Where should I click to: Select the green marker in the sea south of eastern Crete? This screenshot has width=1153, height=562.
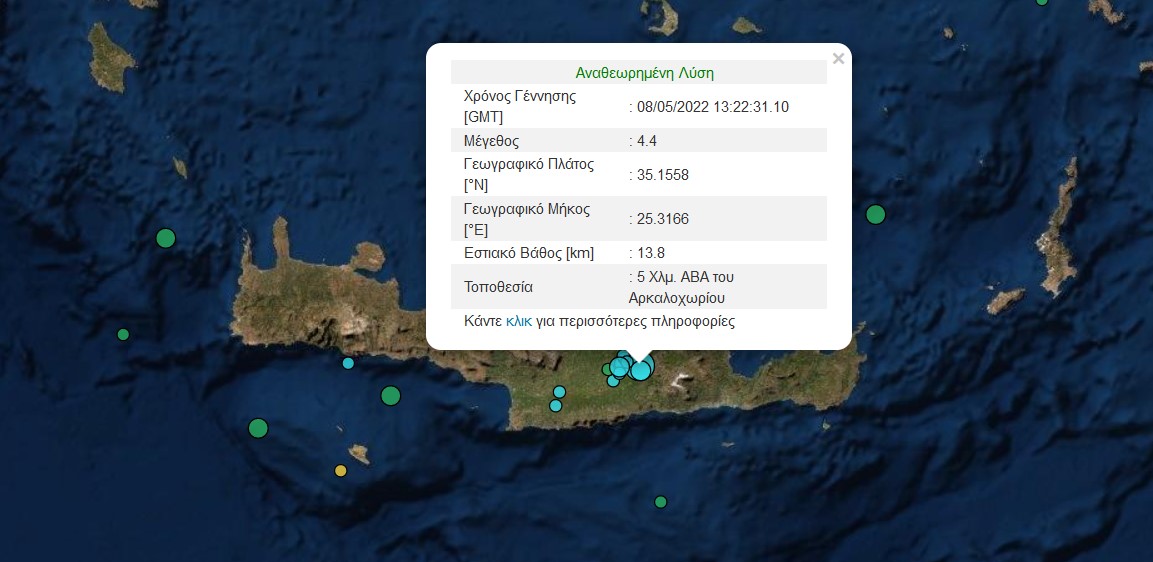(x=660, y=502)
